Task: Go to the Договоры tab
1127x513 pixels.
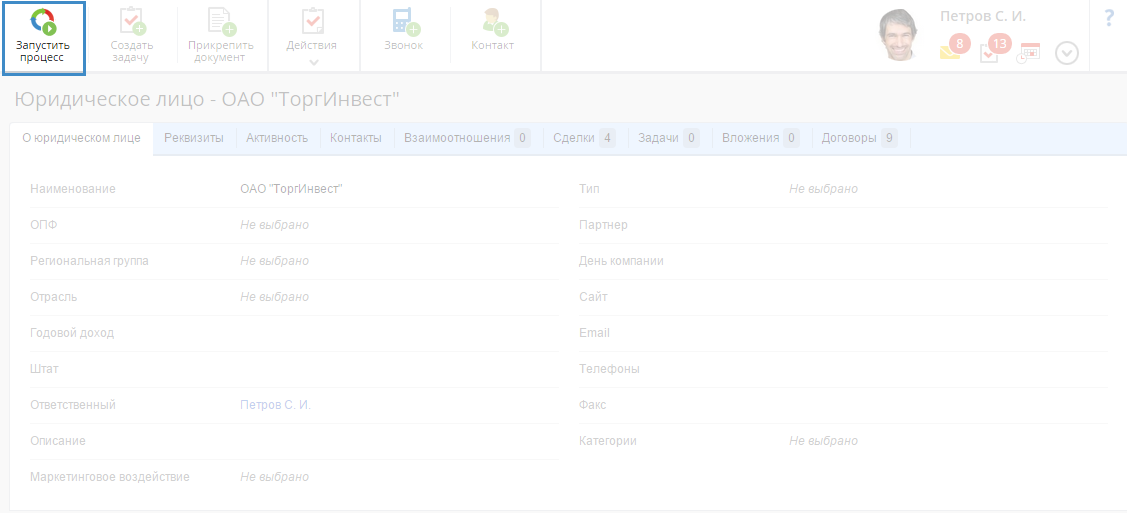Action: [x=858, y=138]
